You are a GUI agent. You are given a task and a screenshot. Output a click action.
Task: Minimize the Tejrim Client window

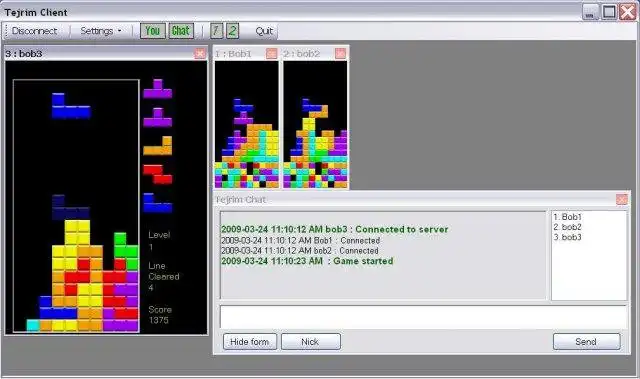click(589, 12)
